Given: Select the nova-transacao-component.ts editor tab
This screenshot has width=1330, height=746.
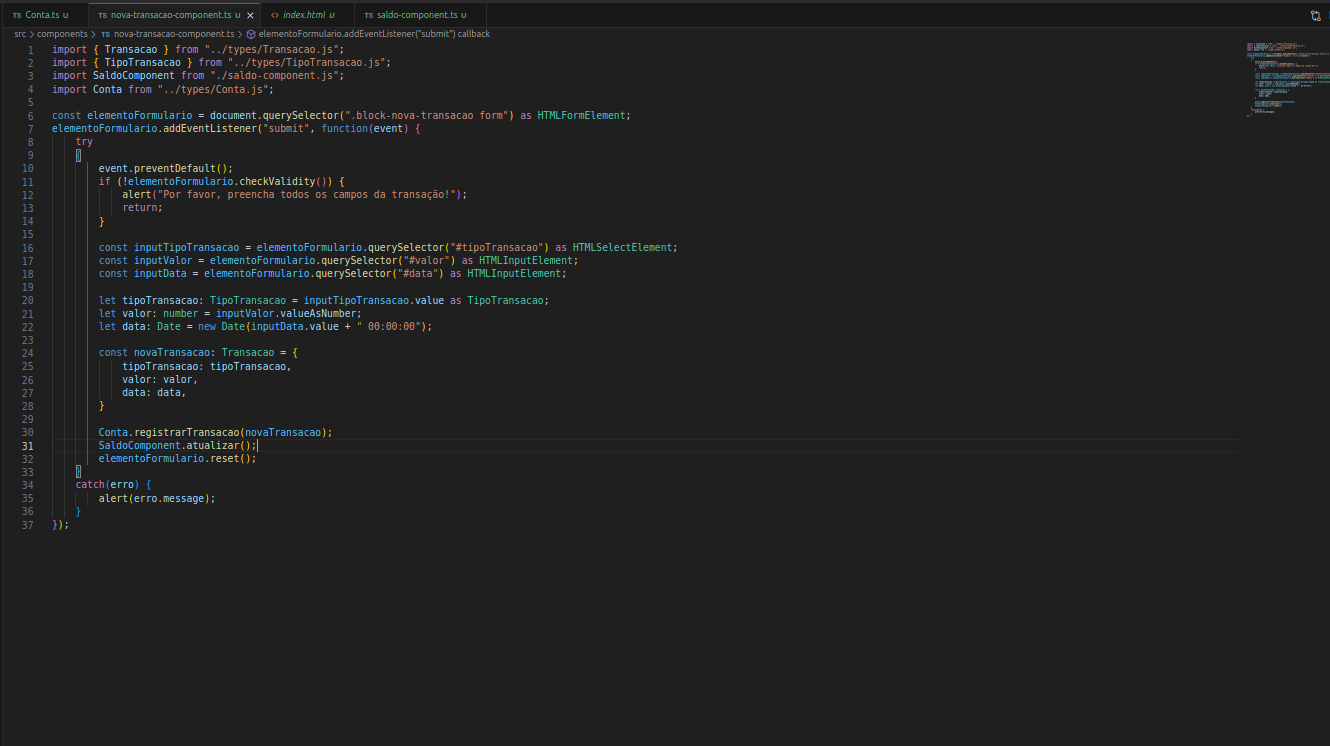Looking at the screenshot, I should [x=170, y=15].
